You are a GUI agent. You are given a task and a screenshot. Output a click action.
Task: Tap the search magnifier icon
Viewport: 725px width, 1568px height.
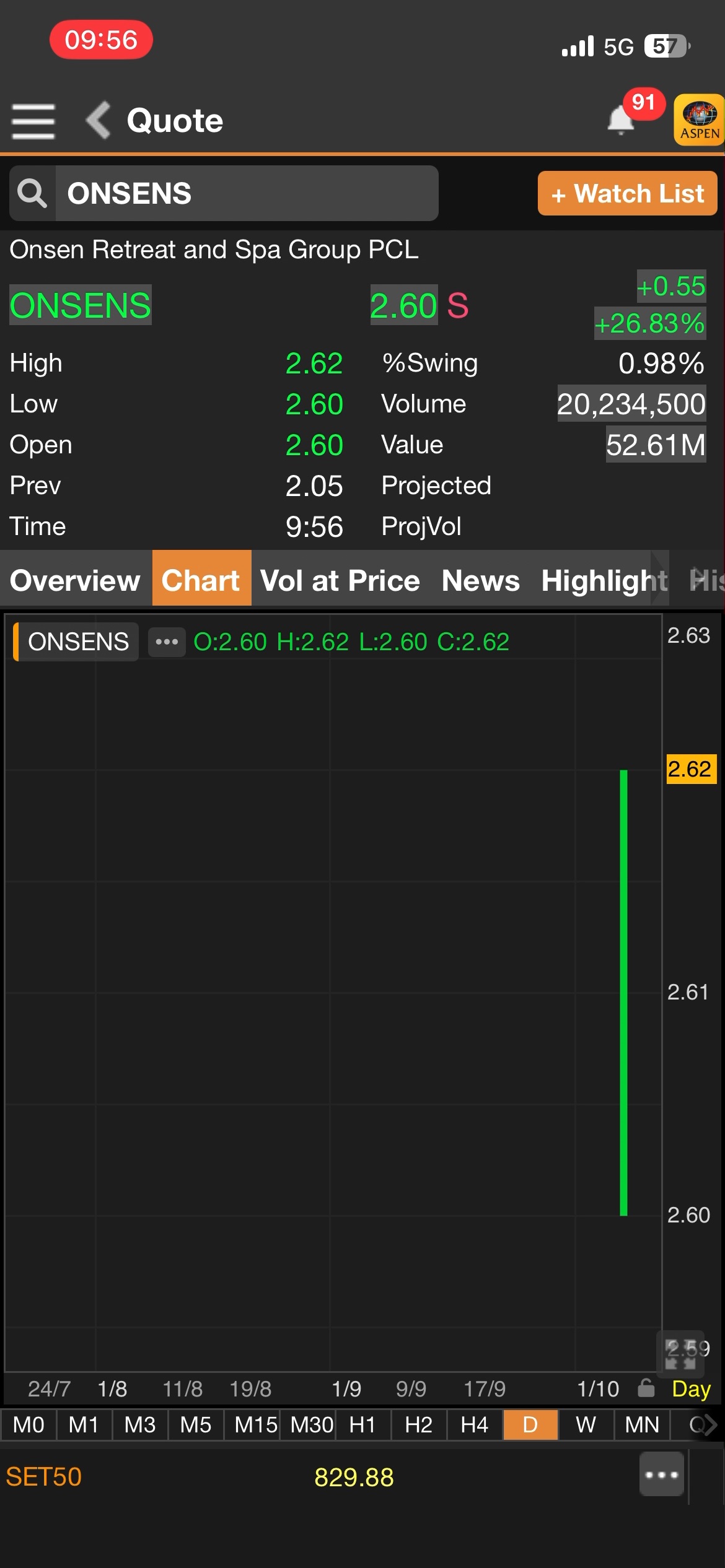tap(32, 193)
